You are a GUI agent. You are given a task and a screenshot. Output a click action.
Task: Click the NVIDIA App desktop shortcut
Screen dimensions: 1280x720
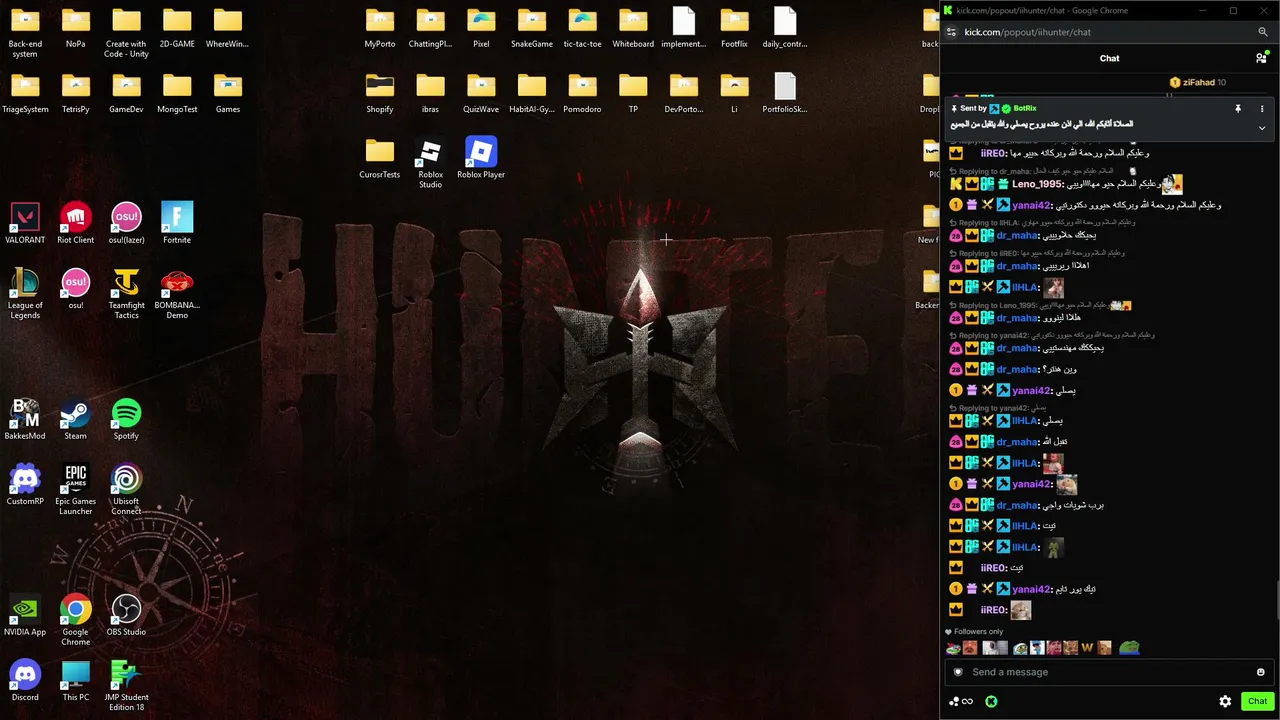click(25, 616)
